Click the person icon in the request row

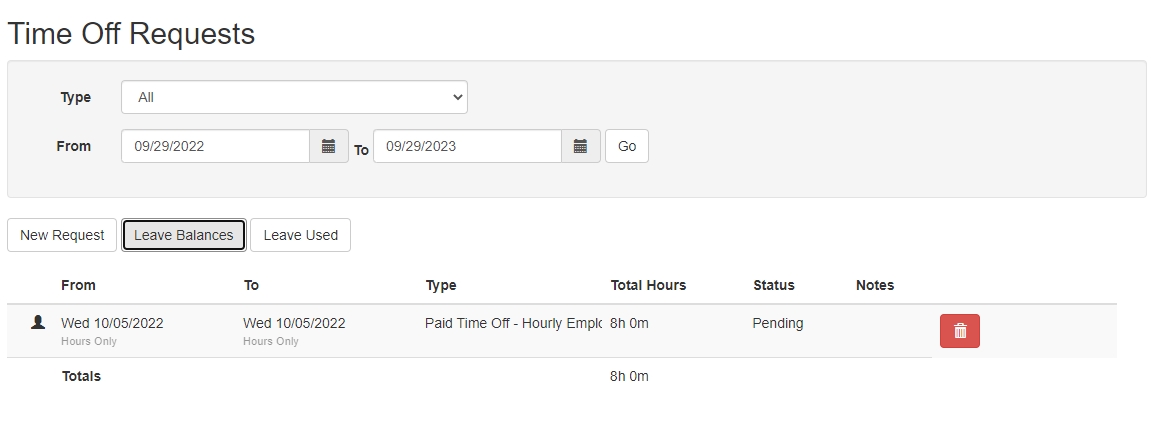click(x=38, y=323)
